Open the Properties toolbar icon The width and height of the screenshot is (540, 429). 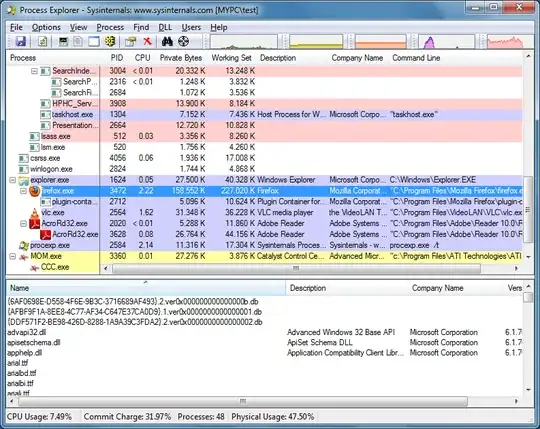click(131, 41)
